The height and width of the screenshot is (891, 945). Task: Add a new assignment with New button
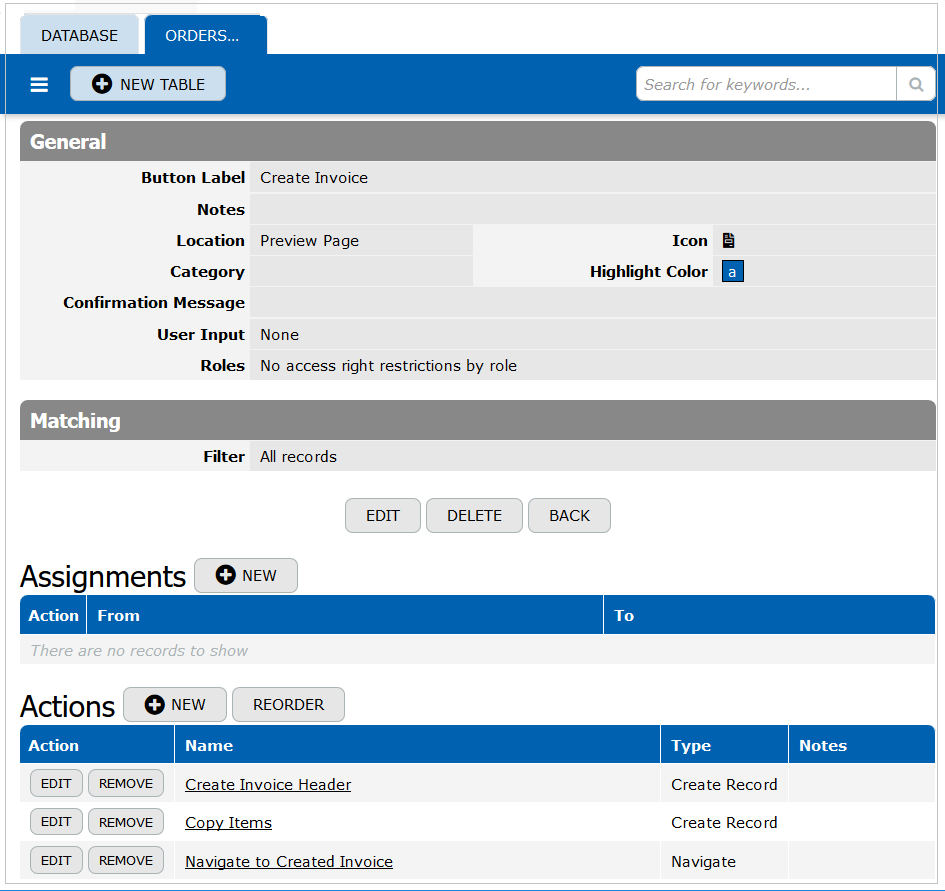click(x=246, y=575)
